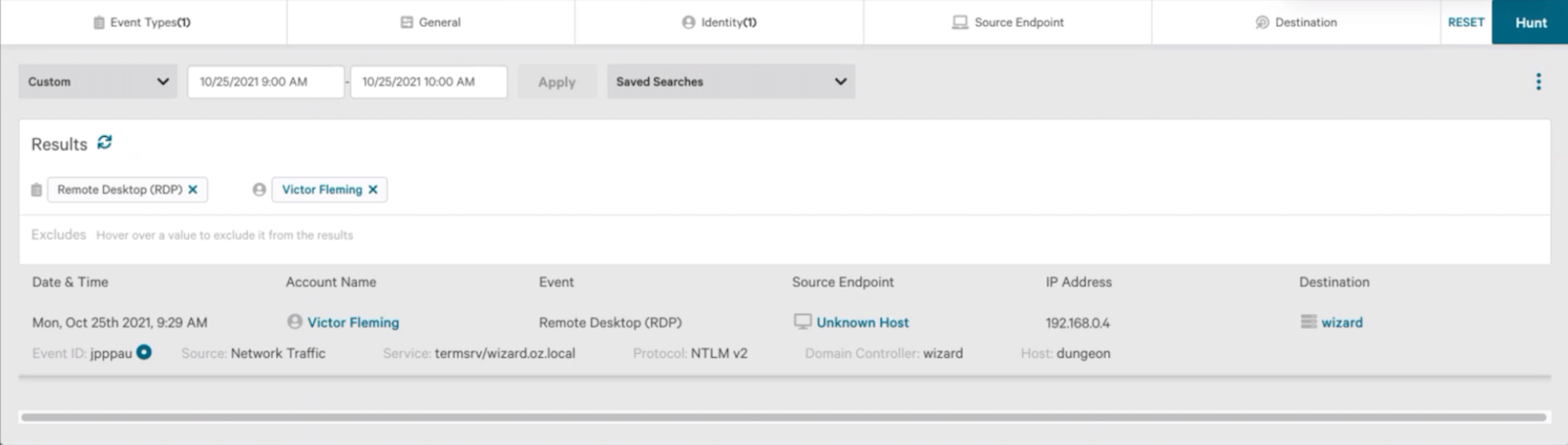
Task: Click the Apply button
Action: (x=557, y=82)
